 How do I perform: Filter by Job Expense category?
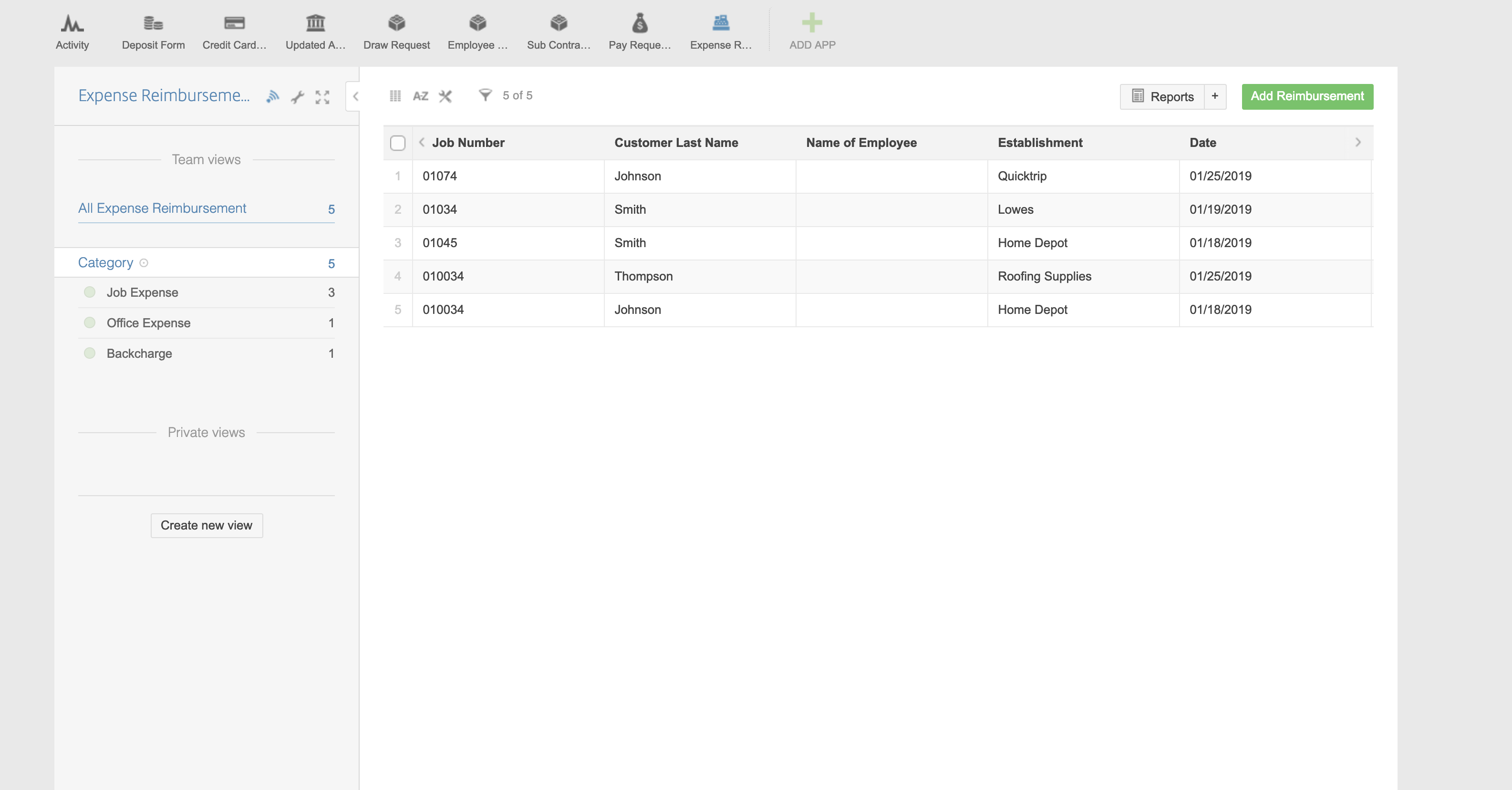(x=143, y=292)
